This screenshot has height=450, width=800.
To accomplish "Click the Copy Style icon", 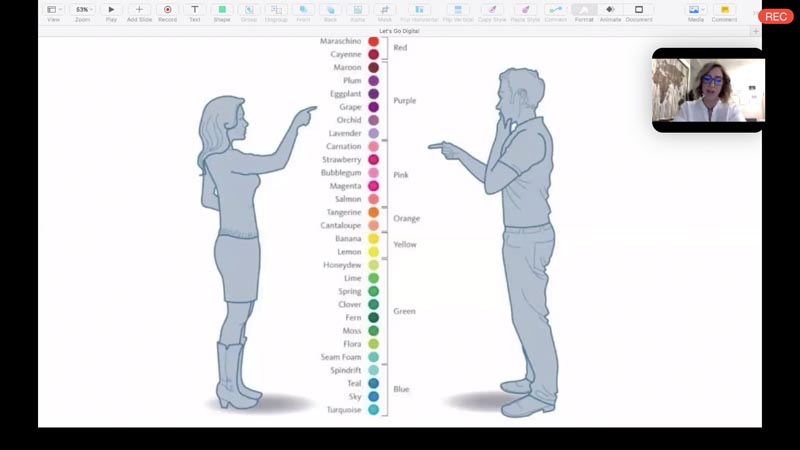I will pyautogui.click(x=492, y=10).
